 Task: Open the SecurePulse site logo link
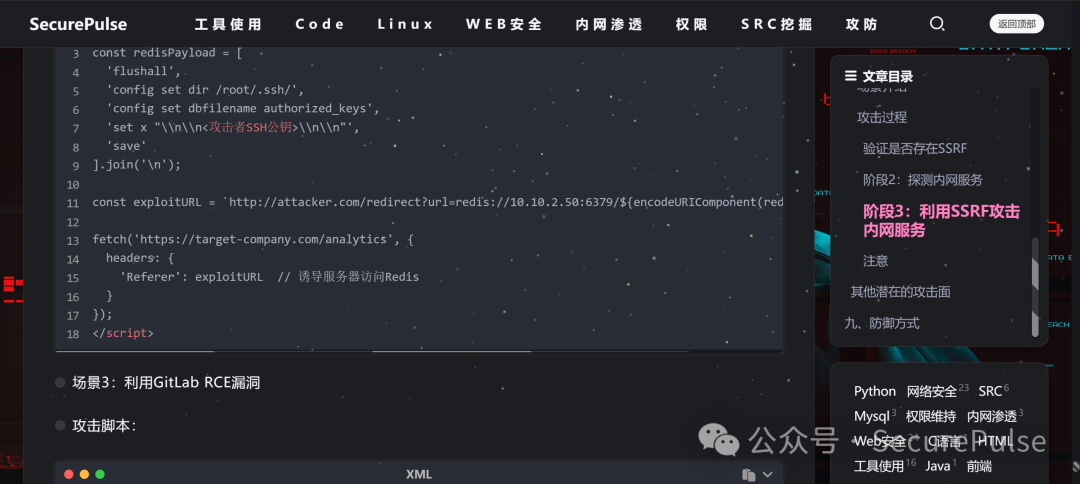click(78, 24)
